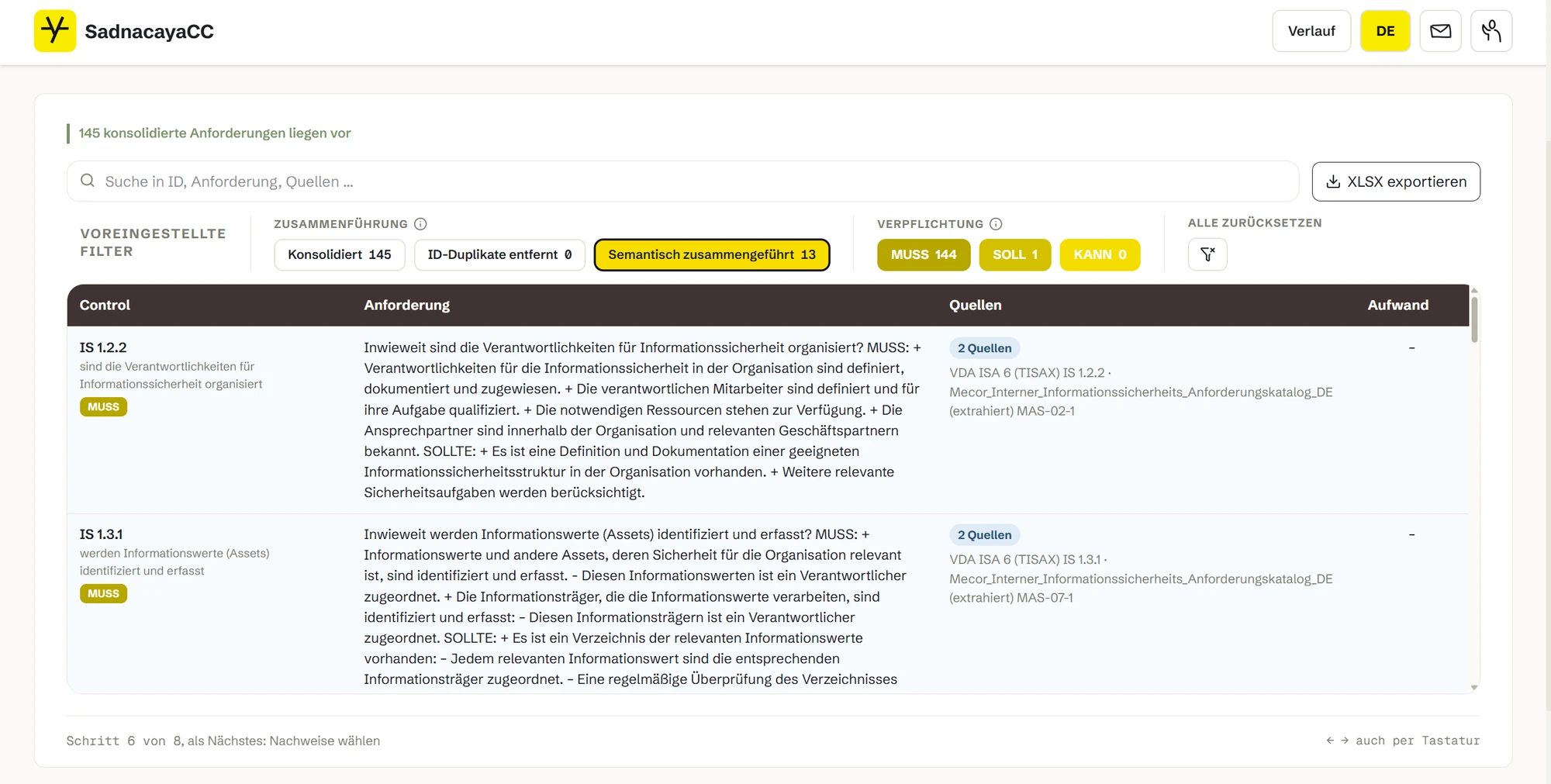Click MUSS badge in IS 1.2.2 row
Screen dimensions: 1551x784
(103, 407)
